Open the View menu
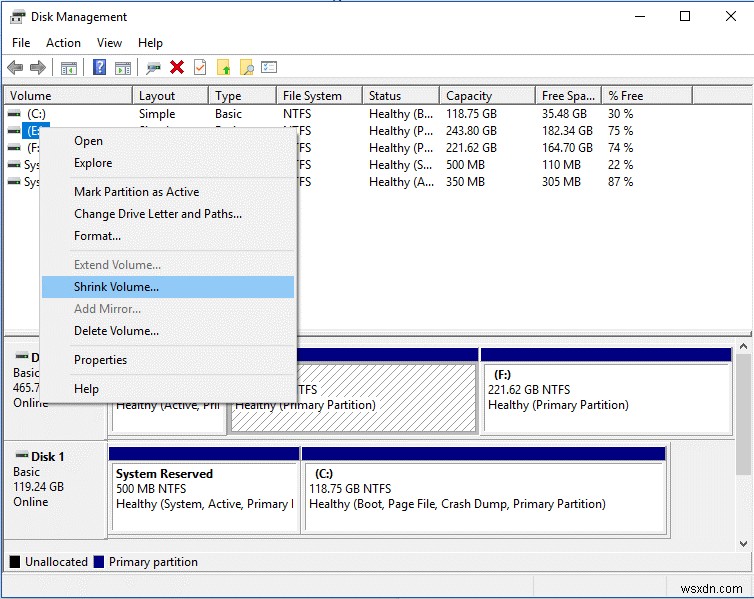This screenshot has height=599, width=754. coord(109,43)
